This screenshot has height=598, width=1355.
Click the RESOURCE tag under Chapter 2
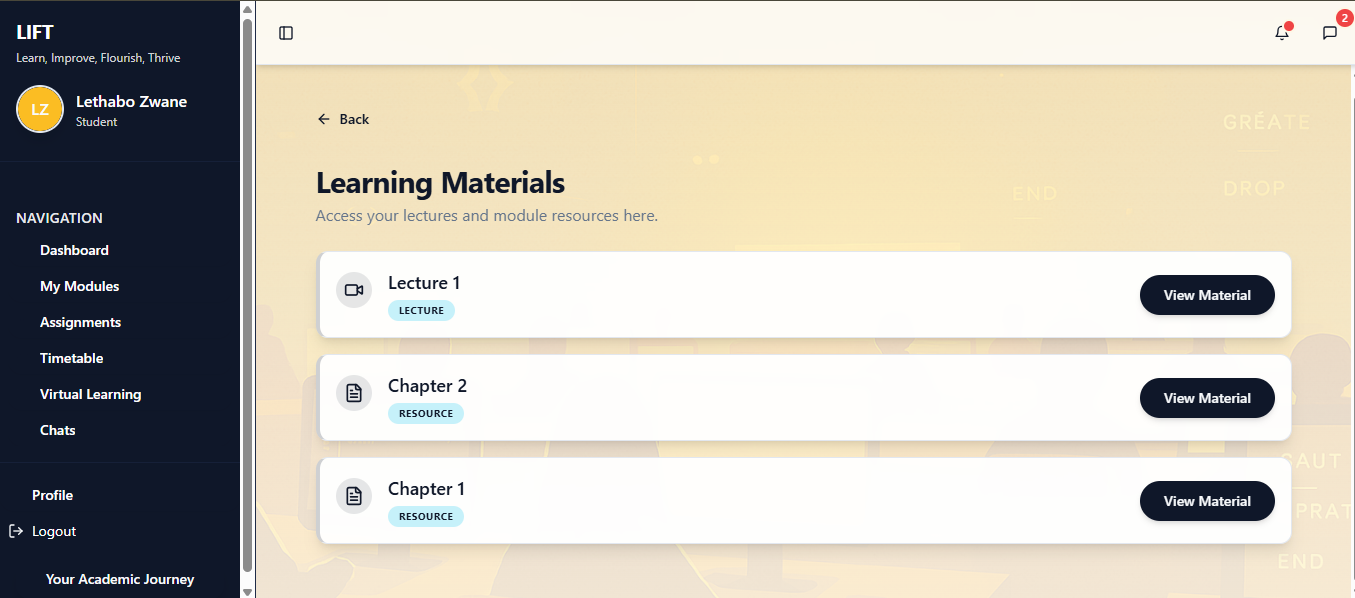pos(426,413)
